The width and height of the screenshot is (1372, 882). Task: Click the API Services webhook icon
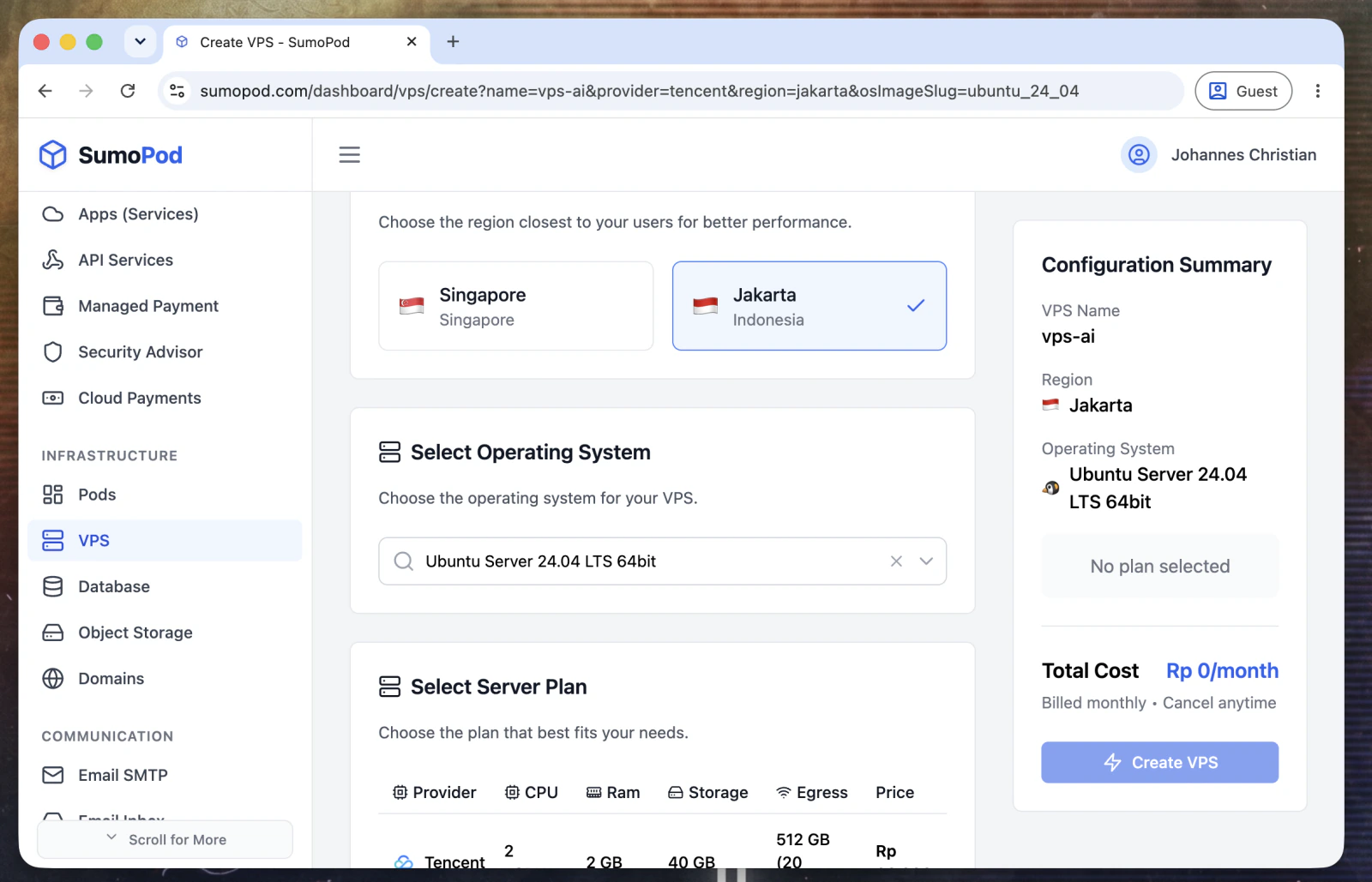point(53,261)
